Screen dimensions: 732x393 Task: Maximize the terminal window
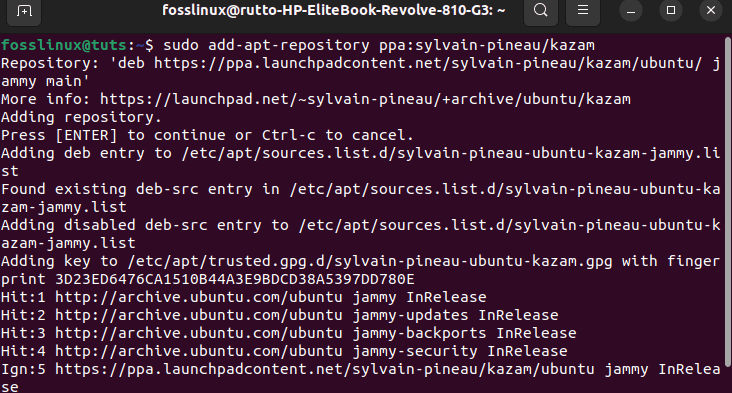coord(671,10)
